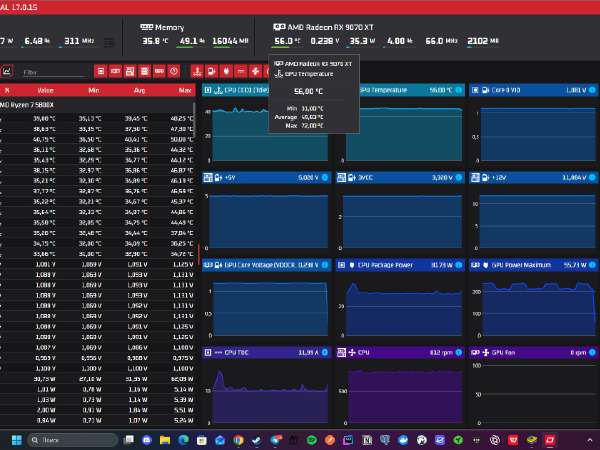The width and height of the screenshot is (600, 450).
Task: Click the blue circle on 3VCC graph
Action: tap(458, 178)
